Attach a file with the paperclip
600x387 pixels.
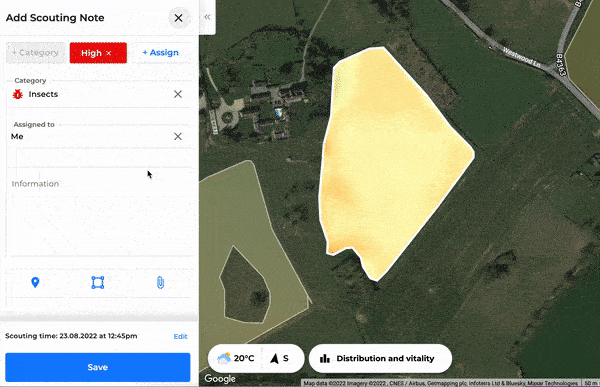tap(160, 282)
